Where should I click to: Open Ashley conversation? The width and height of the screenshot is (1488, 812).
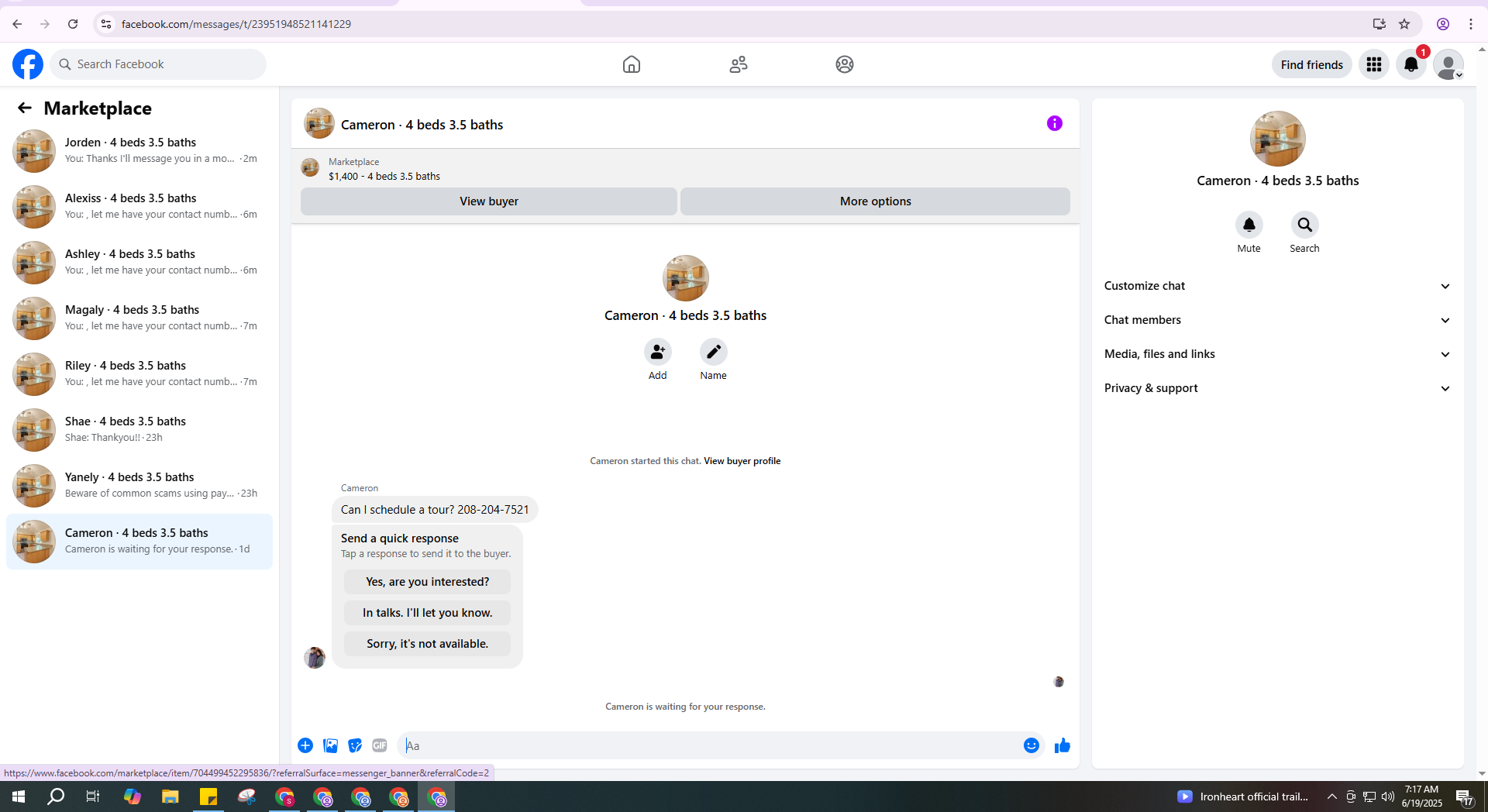(139, 263)
